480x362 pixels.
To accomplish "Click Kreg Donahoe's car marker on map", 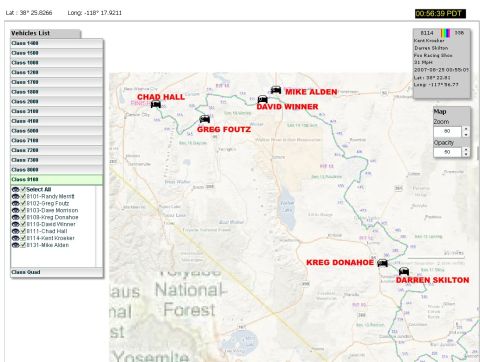I will 383,263.
